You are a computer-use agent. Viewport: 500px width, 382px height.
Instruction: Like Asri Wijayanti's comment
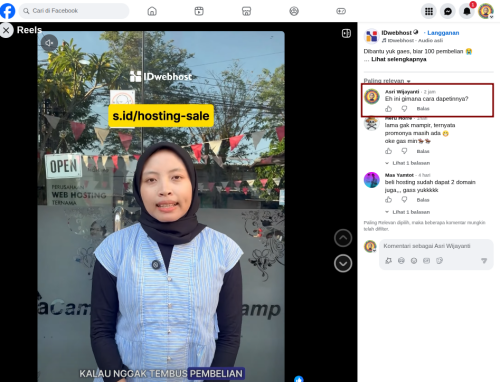388,109
